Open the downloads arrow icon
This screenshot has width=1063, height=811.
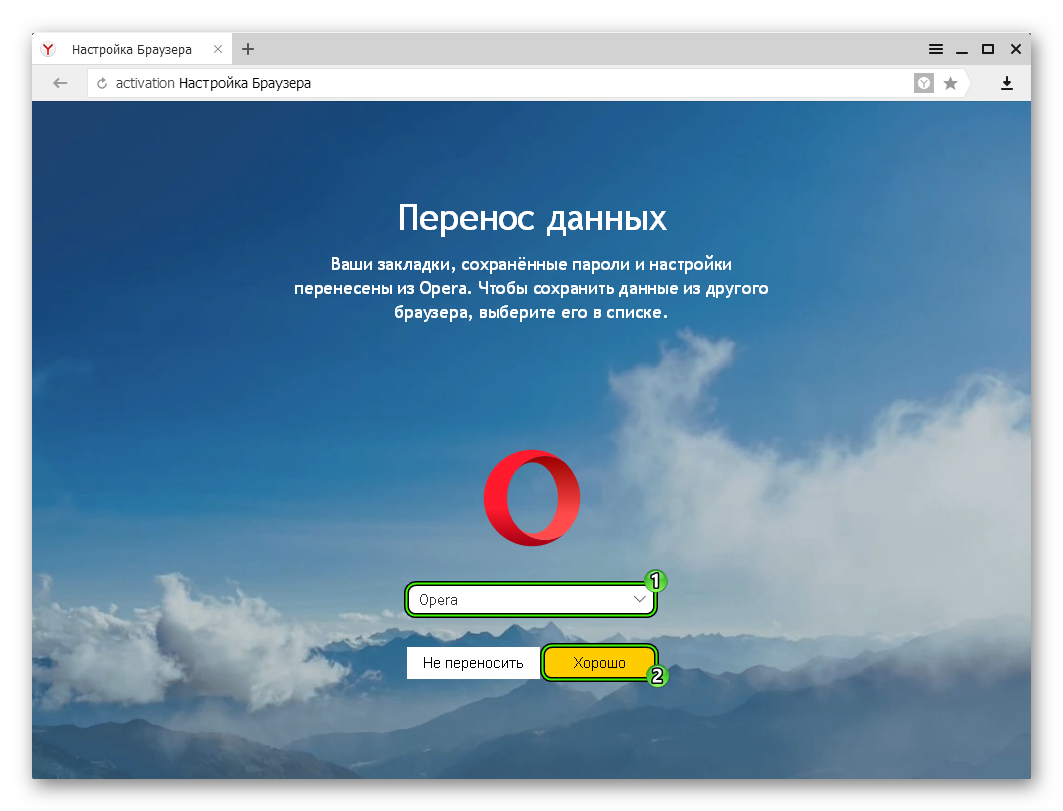pyautogui.click(x=1007, y=83)
